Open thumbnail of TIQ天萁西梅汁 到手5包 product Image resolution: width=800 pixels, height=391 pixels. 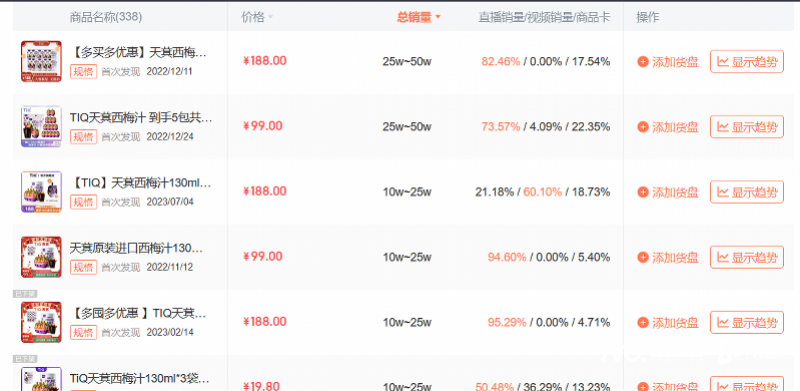tap(41, 127)
